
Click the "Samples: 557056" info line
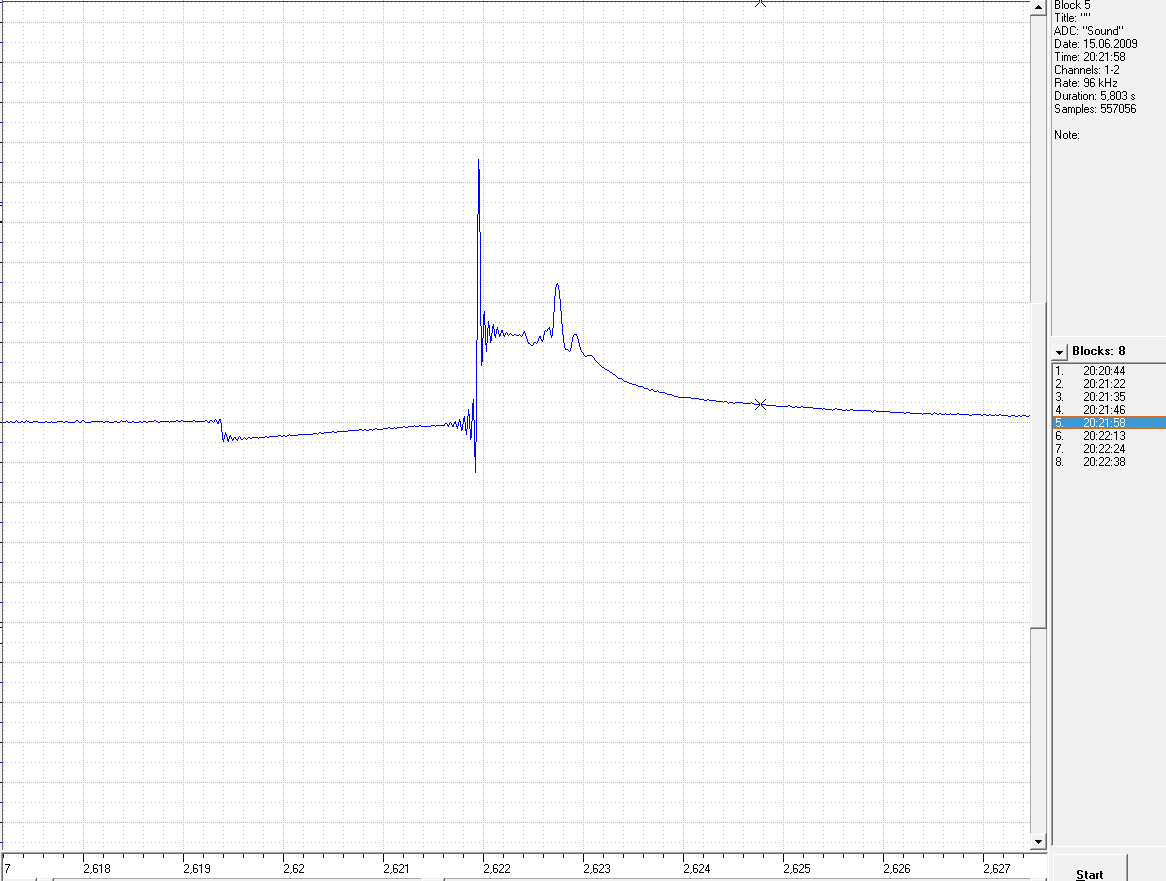tap(1095, 109)
